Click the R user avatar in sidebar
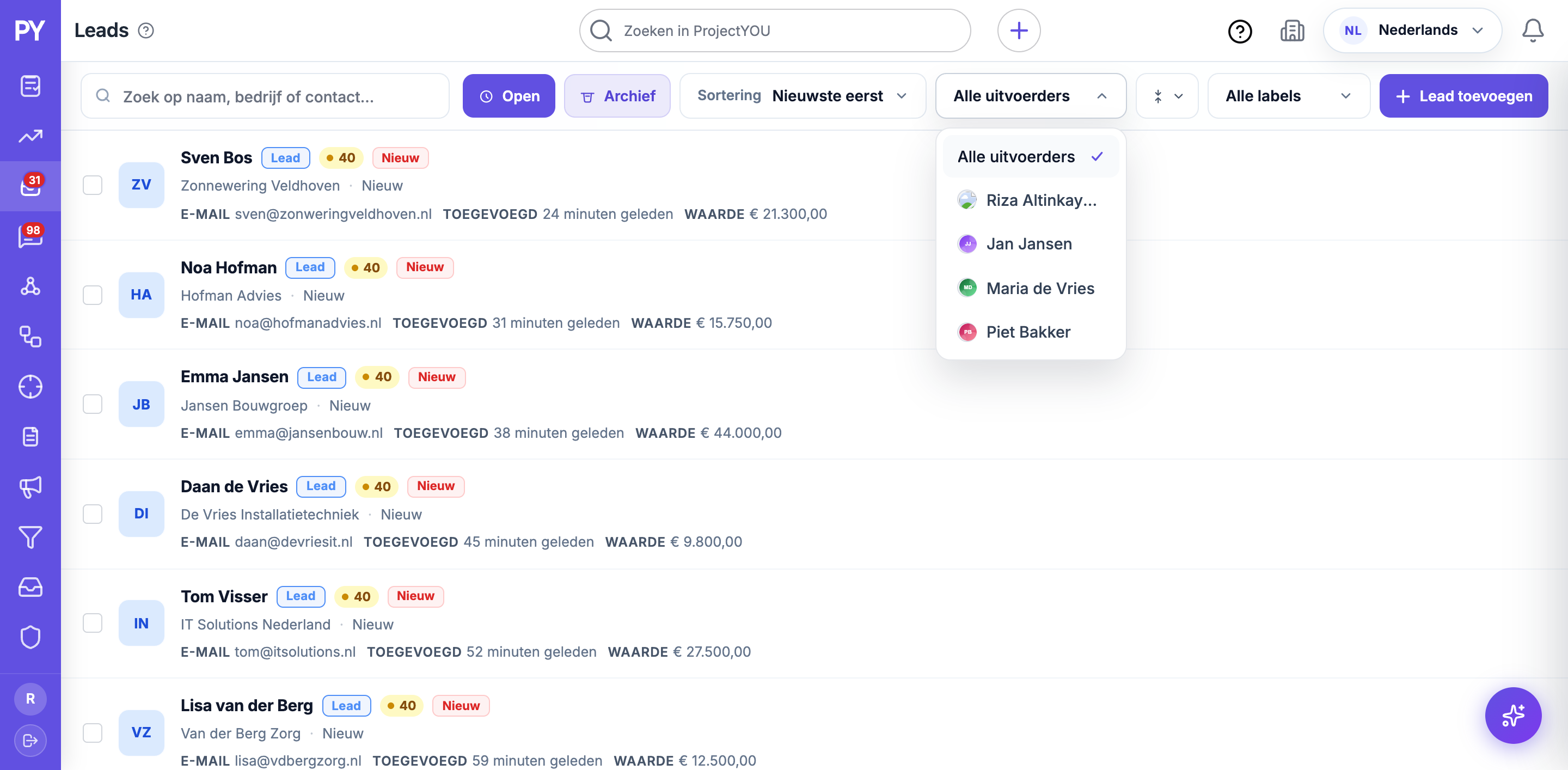Viewport: 1568px width, 770px height. pos(30,699)
